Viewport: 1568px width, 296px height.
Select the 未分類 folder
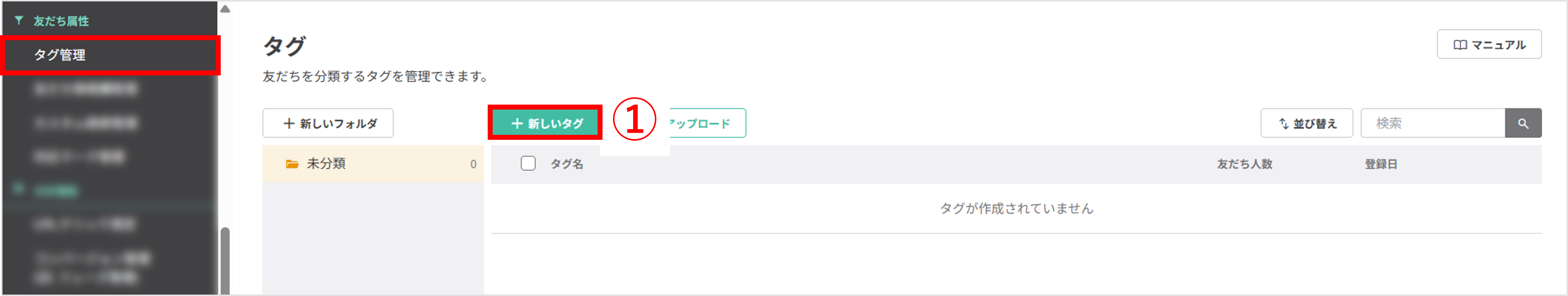pyautogui.click(x=373, y=163)
